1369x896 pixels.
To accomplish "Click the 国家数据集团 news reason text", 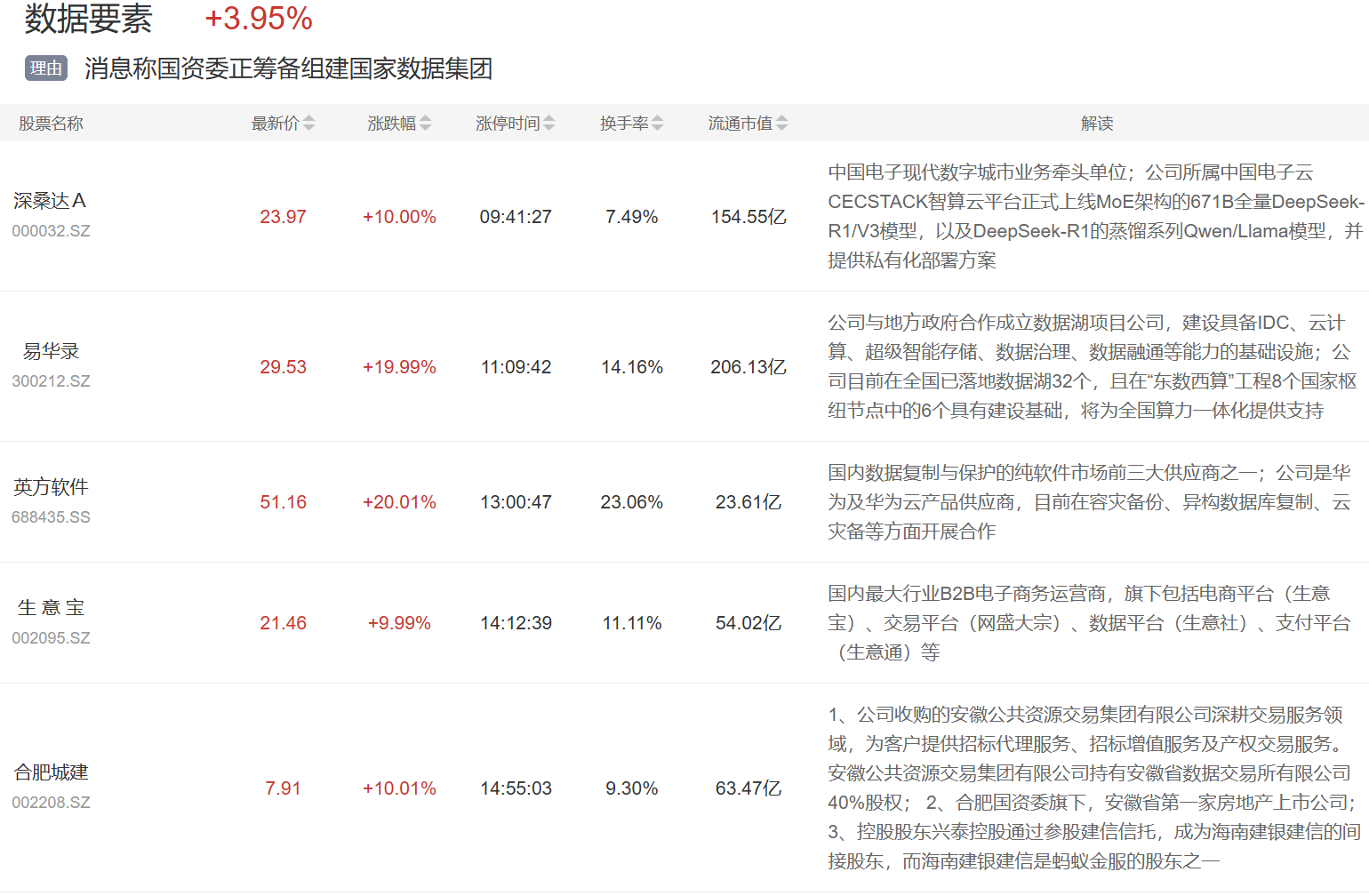I will [x=288, y=68].
